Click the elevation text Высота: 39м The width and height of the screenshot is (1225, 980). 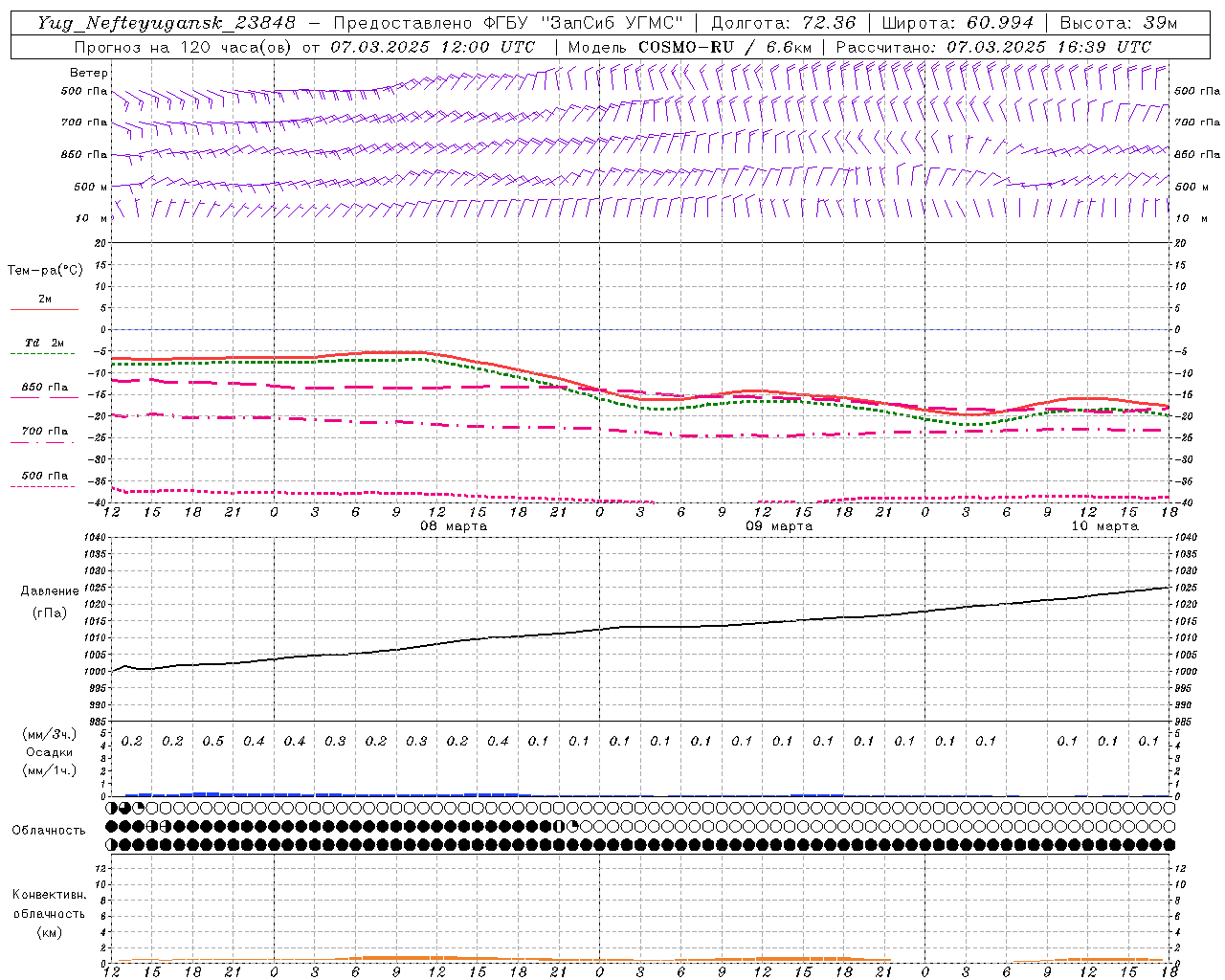(1119, 23)
